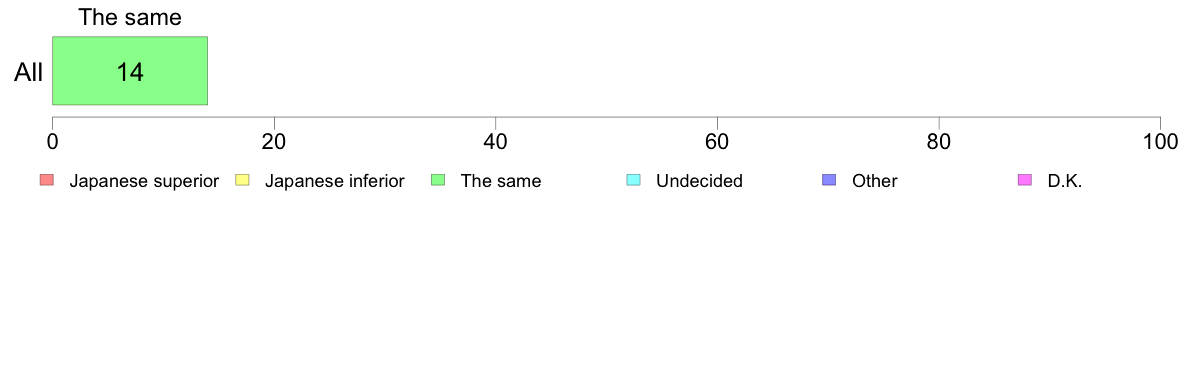
Task: Click the magenta D.K. legend swatch
Action: (x=1025, y=180)
